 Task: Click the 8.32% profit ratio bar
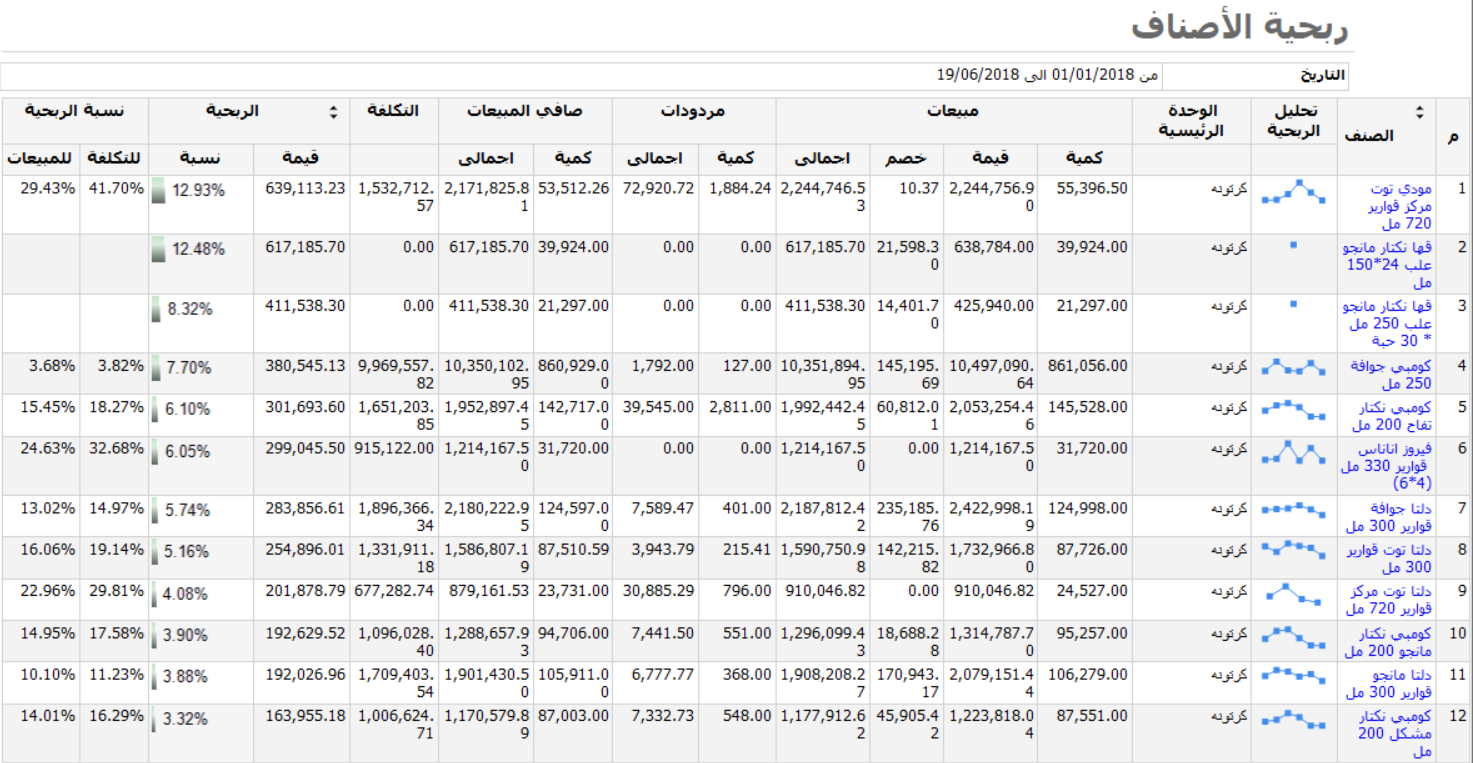[x=156, y=309]
